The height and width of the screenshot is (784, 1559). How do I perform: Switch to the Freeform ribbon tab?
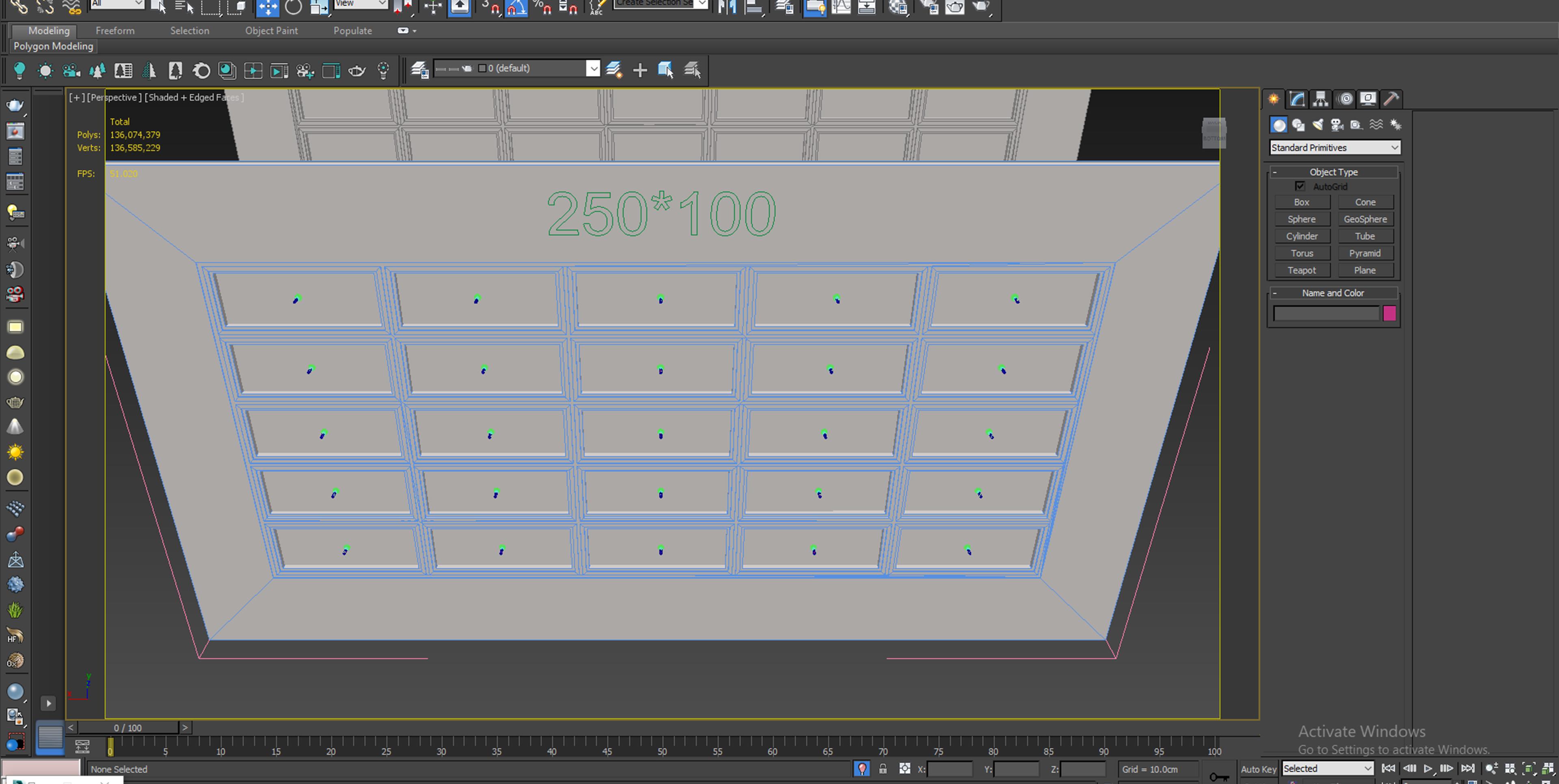tap(115, 30)
